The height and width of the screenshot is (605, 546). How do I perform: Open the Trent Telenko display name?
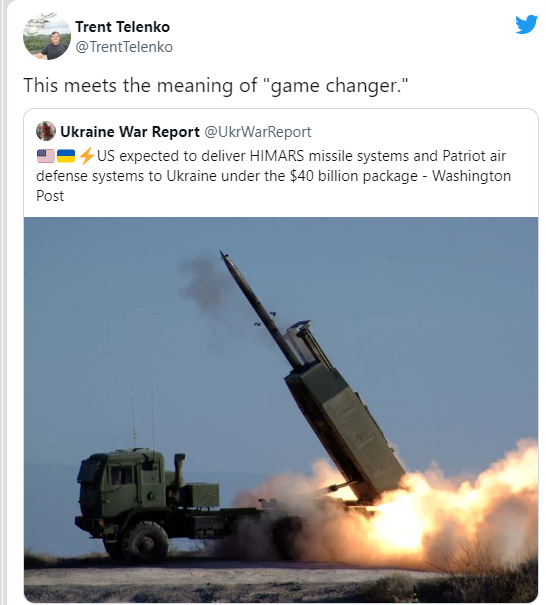coord(122,27)
